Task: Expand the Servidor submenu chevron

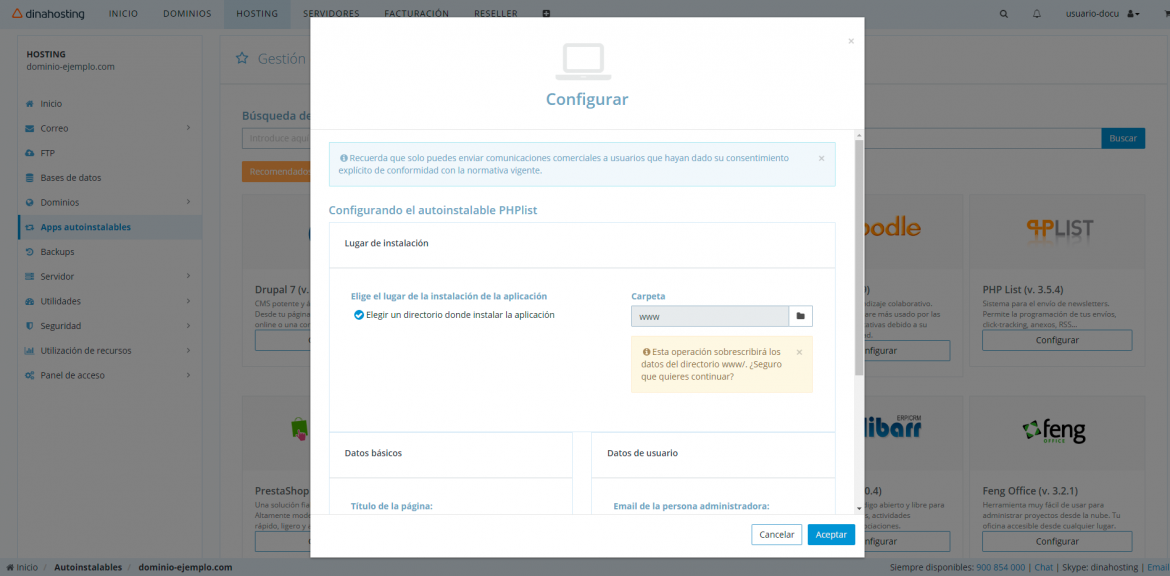Action: click(188, 275)
